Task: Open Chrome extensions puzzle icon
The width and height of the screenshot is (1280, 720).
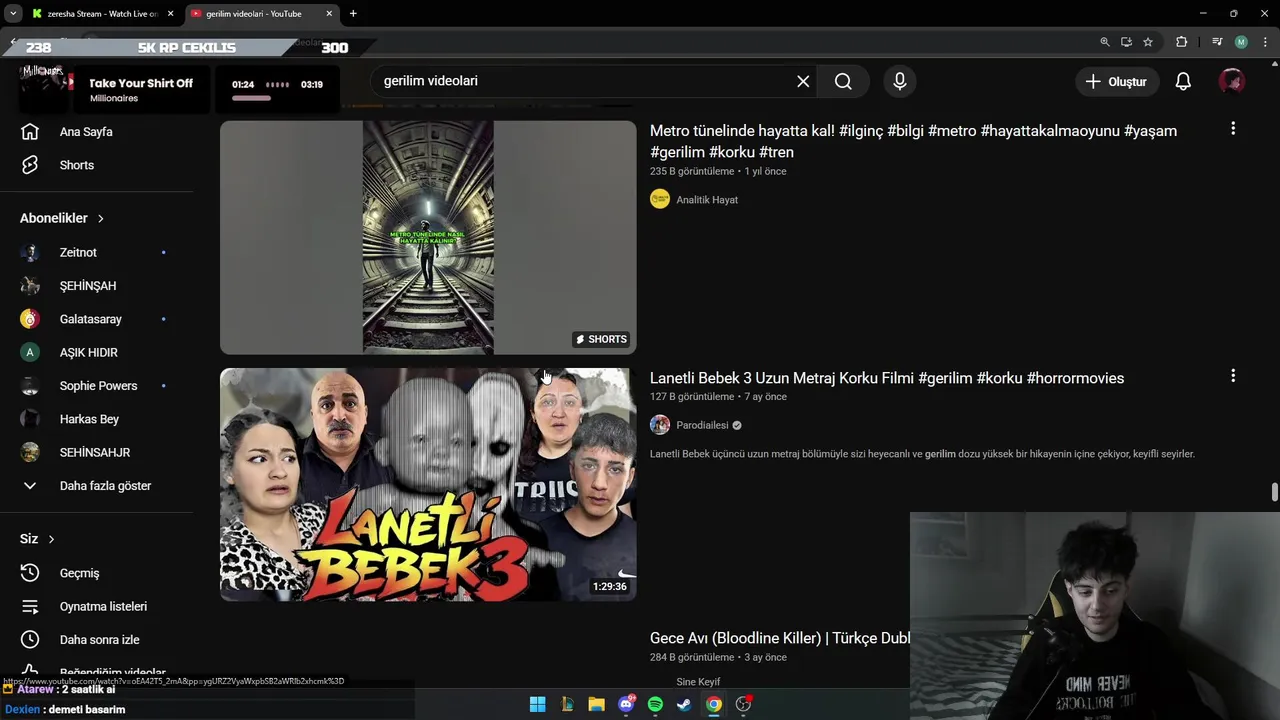Action: click(x=1181, y=42)
